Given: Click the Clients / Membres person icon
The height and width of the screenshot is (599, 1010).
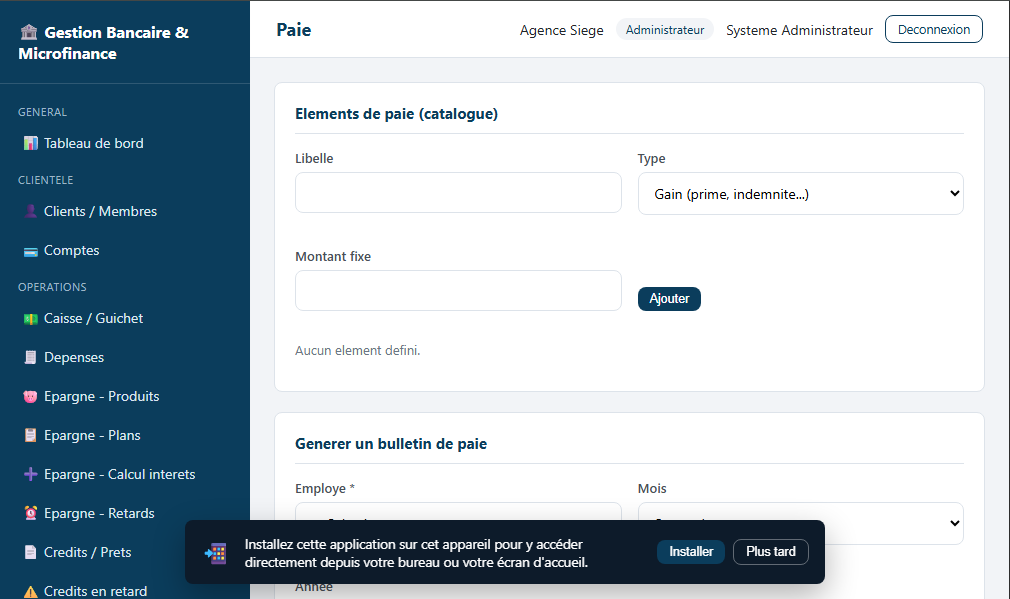Looking at the screenshot, I should tap(30, 211).
